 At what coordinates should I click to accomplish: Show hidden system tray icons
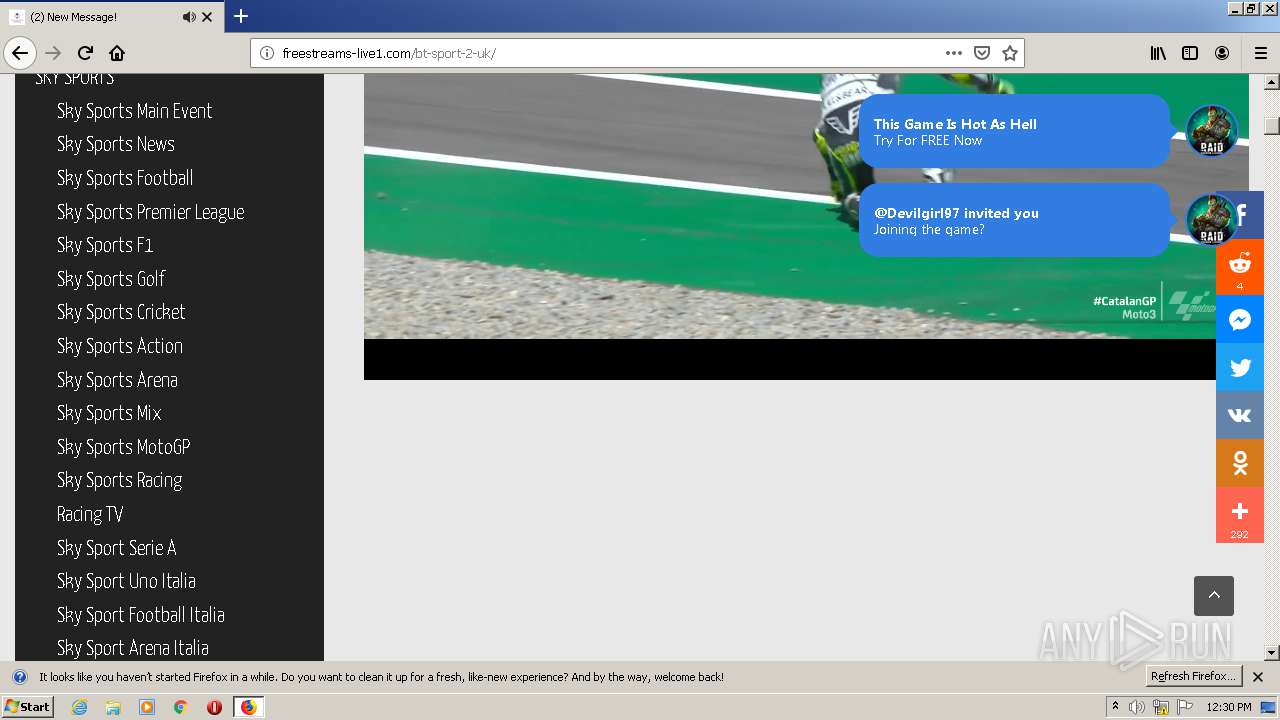(1115, 707)
